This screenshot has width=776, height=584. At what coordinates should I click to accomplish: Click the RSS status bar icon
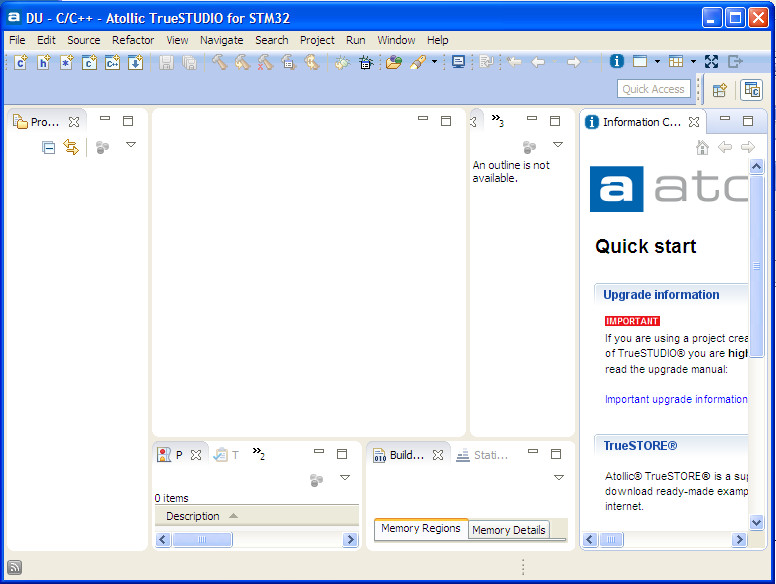(x=14, y=567)
